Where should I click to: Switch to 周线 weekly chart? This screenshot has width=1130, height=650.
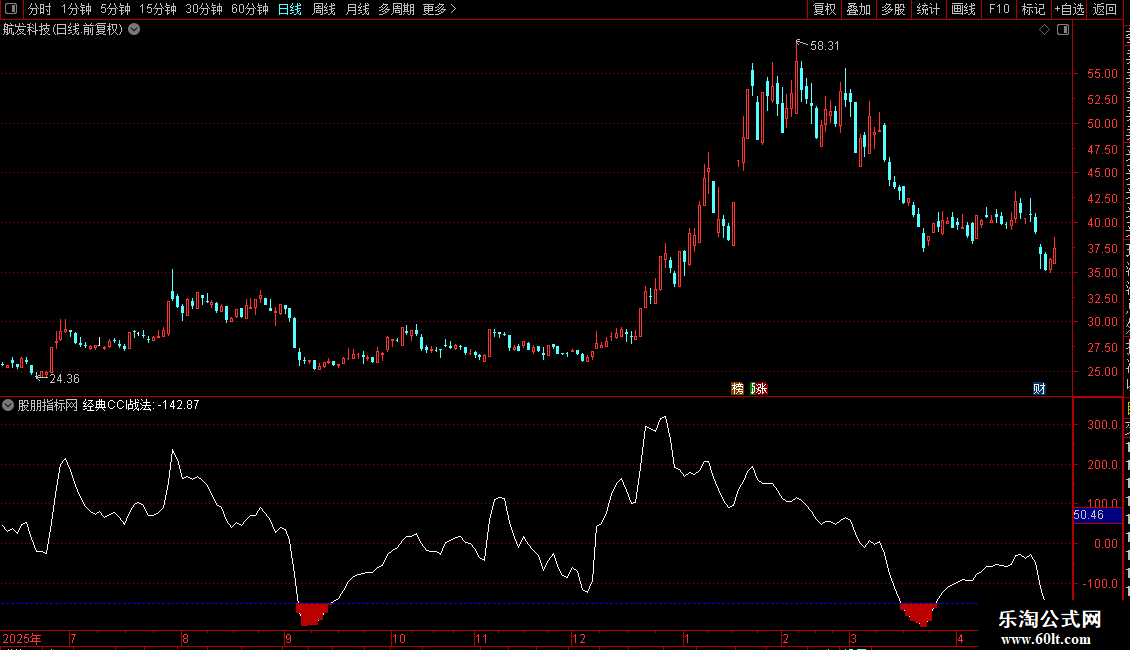(324, 9)
